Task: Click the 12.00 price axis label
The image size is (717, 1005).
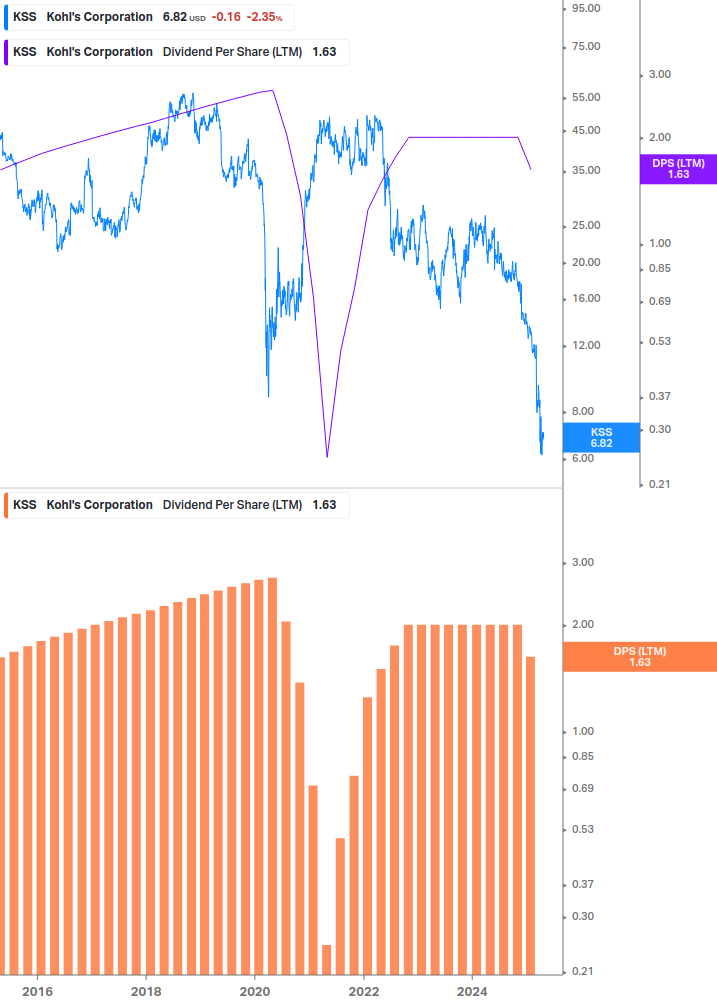Action: click(586, 345)
